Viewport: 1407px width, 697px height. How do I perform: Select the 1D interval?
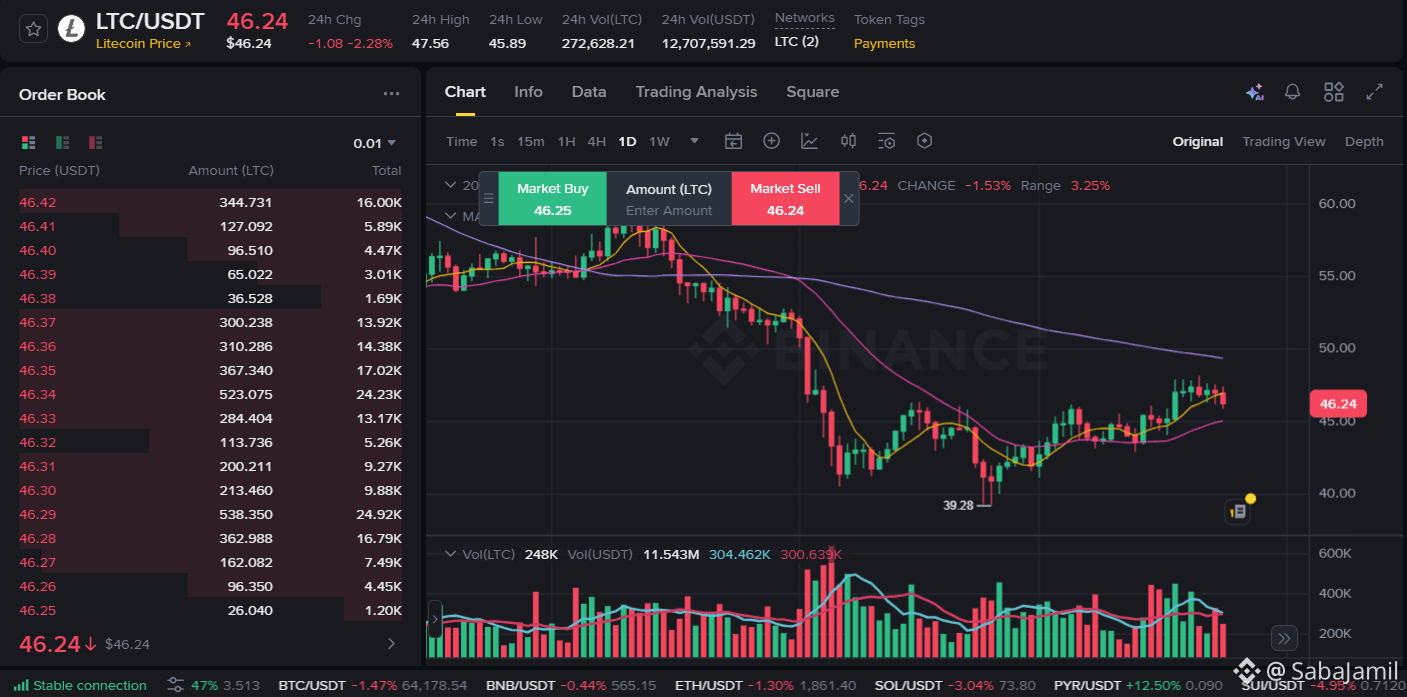coord(627,141)
